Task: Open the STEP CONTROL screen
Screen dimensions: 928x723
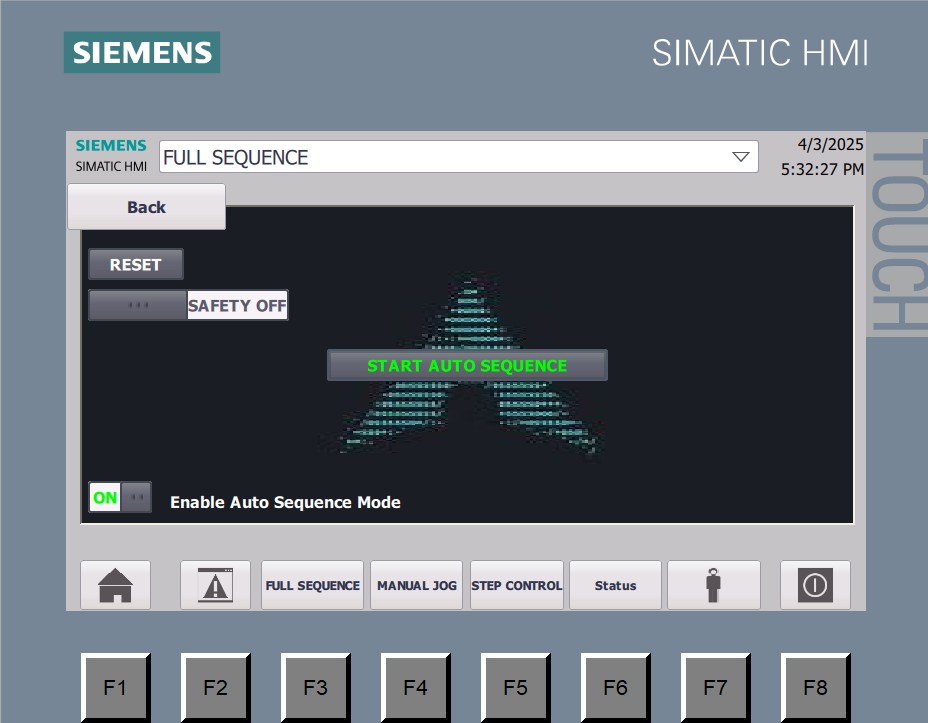Action: [x=517, y=585]
